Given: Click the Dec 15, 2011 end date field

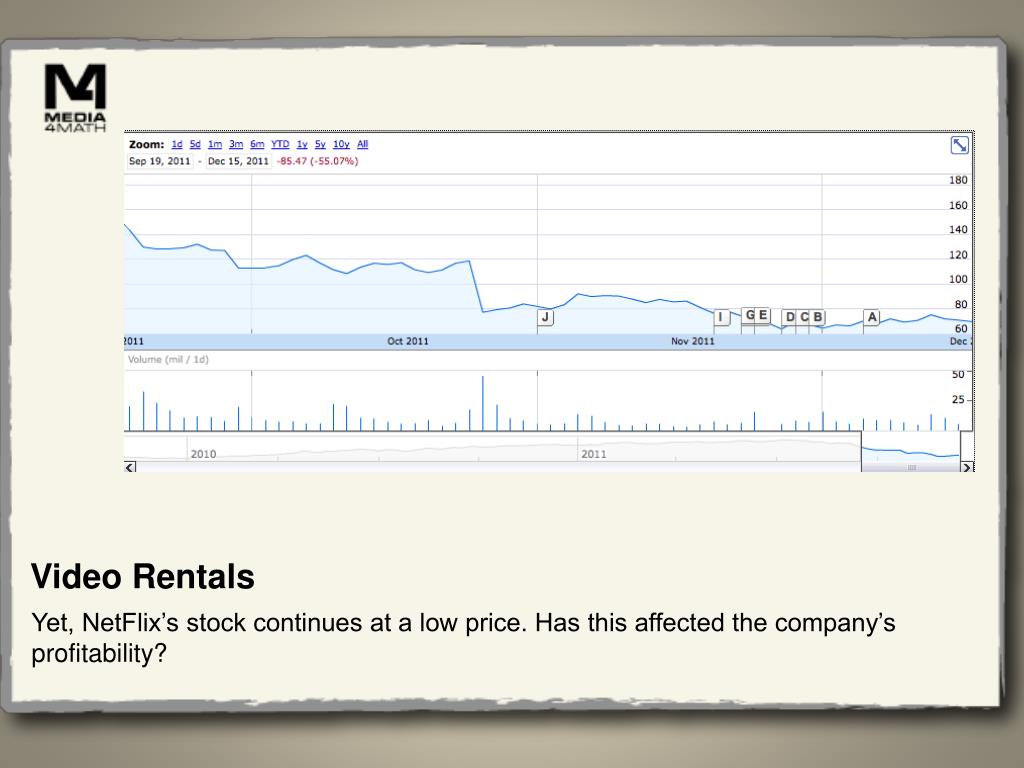Looking at the screenshot, I should [x=238, y=161].
